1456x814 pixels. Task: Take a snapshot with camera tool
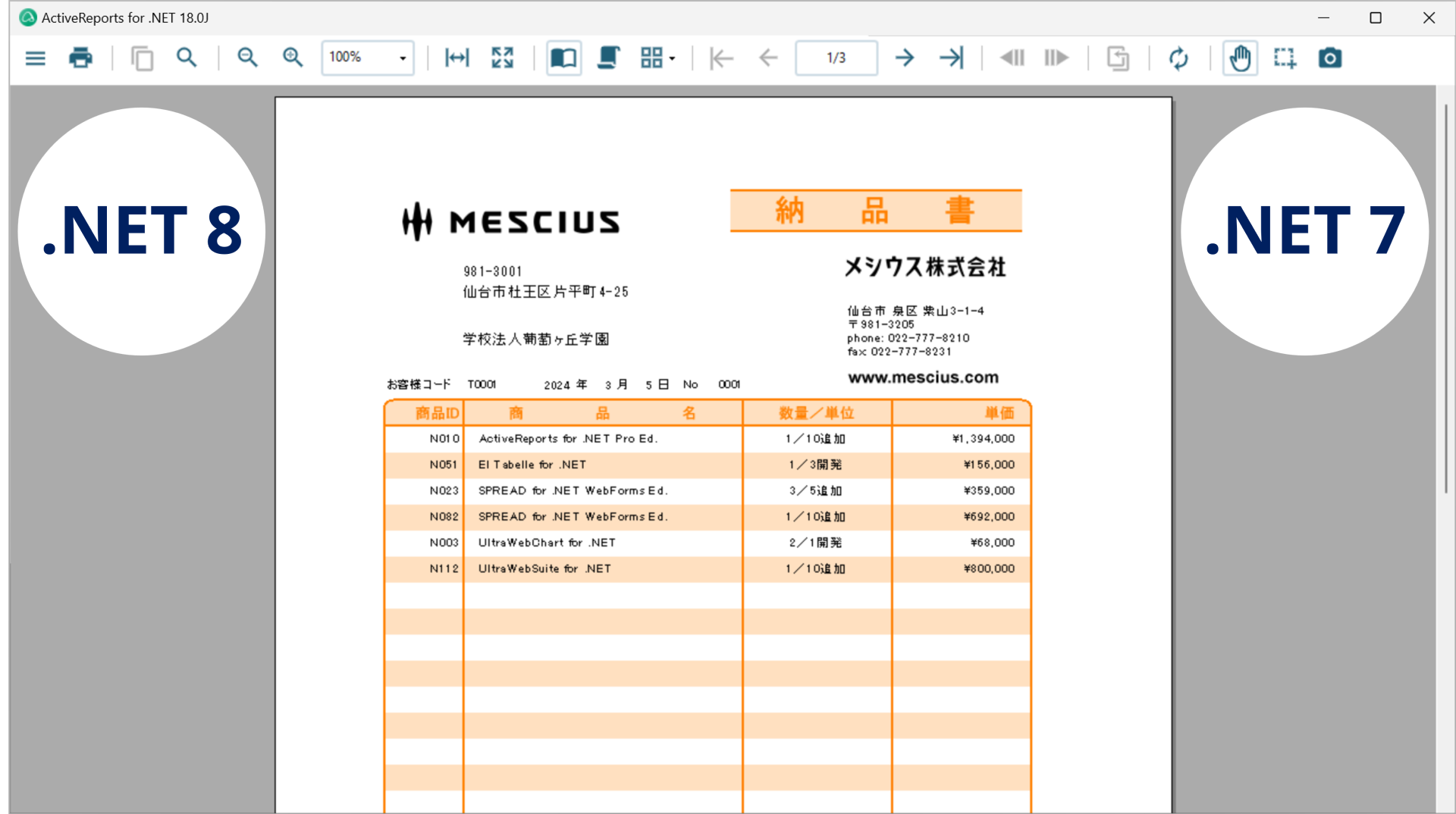(x=1330, y=58)
